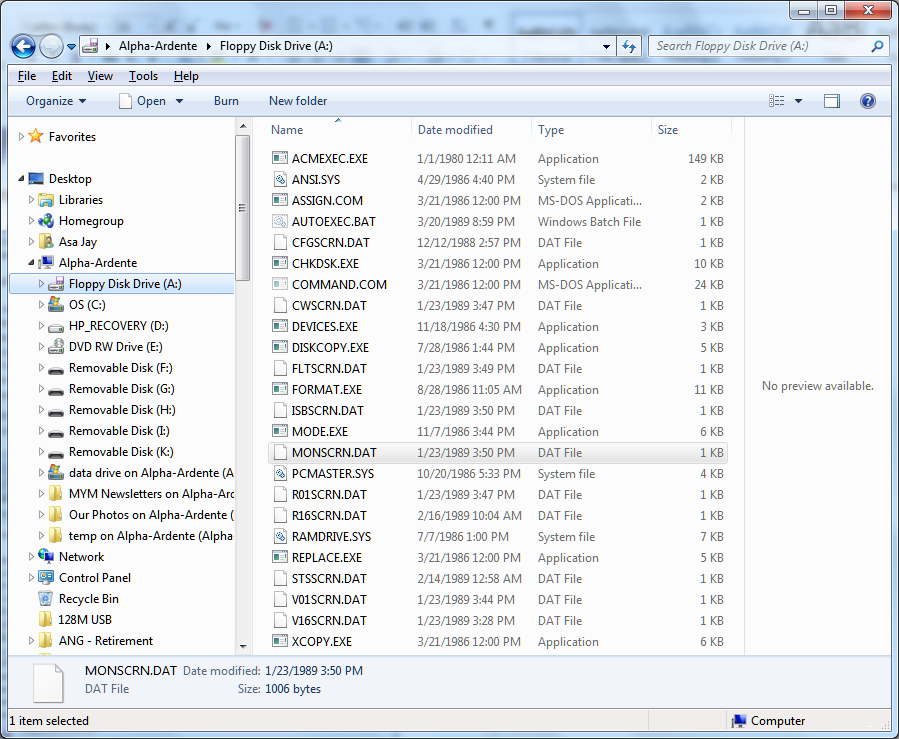Select Removable Disk (K:)
The height and width of the screenshot is (739, 899).
pyautogui.click(x=121, y=452)
